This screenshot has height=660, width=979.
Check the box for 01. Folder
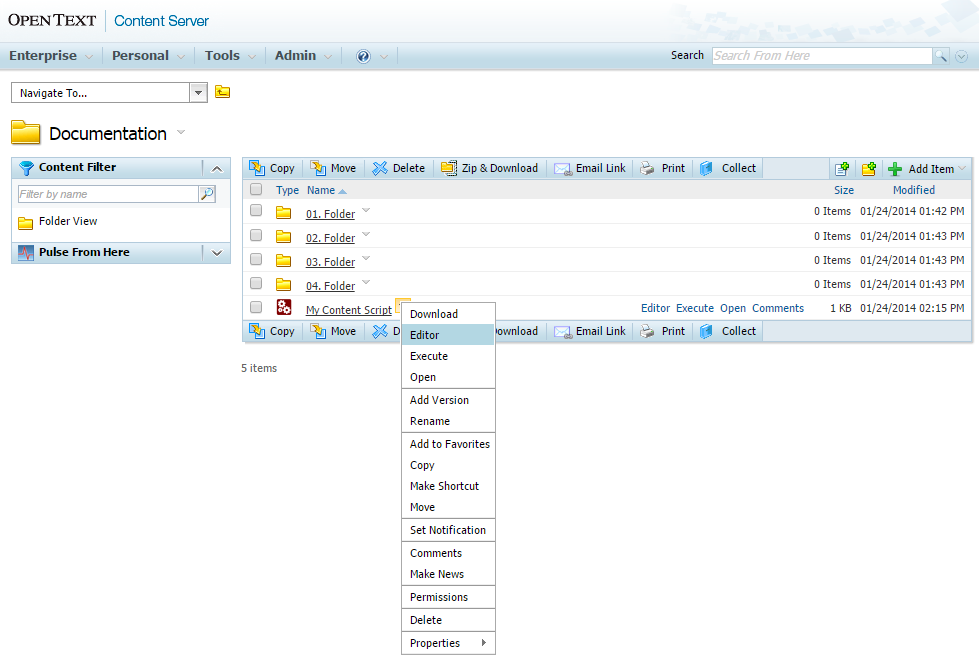pos(256,212)
